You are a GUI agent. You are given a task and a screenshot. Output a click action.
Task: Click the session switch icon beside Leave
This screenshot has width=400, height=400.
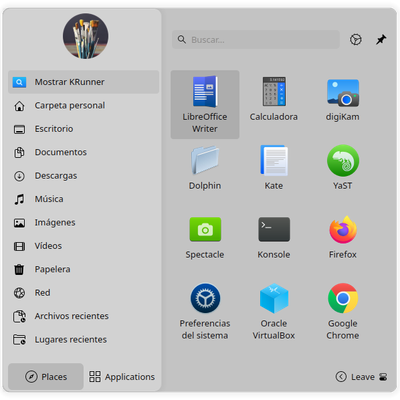pos(383,377)
